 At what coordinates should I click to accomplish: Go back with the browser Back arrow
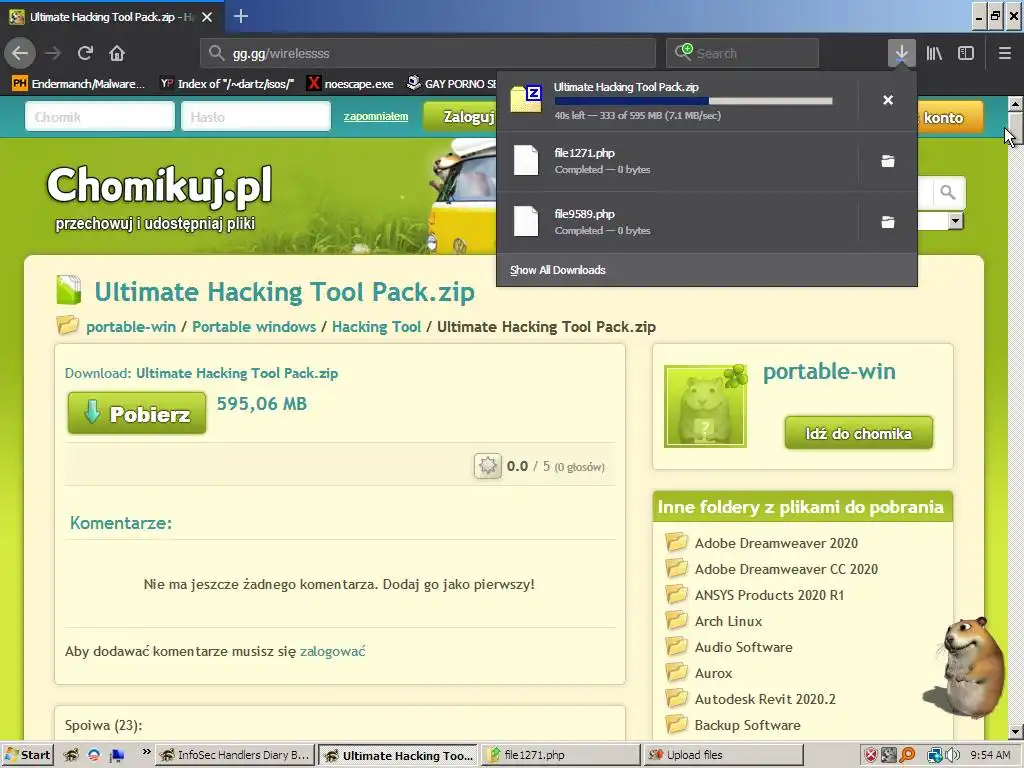(20, 53)
